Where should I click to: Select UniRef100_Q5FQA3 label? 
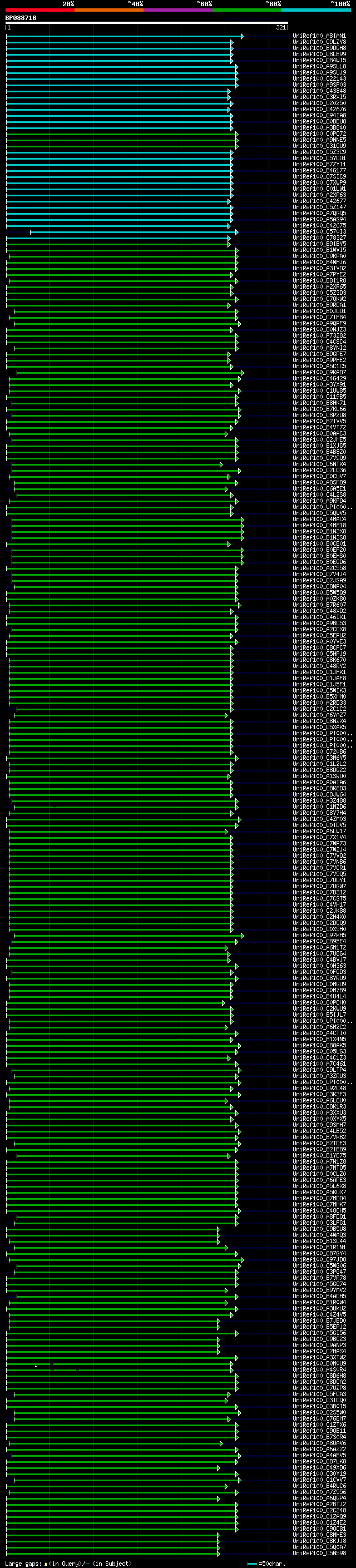tap(319, 1394)
